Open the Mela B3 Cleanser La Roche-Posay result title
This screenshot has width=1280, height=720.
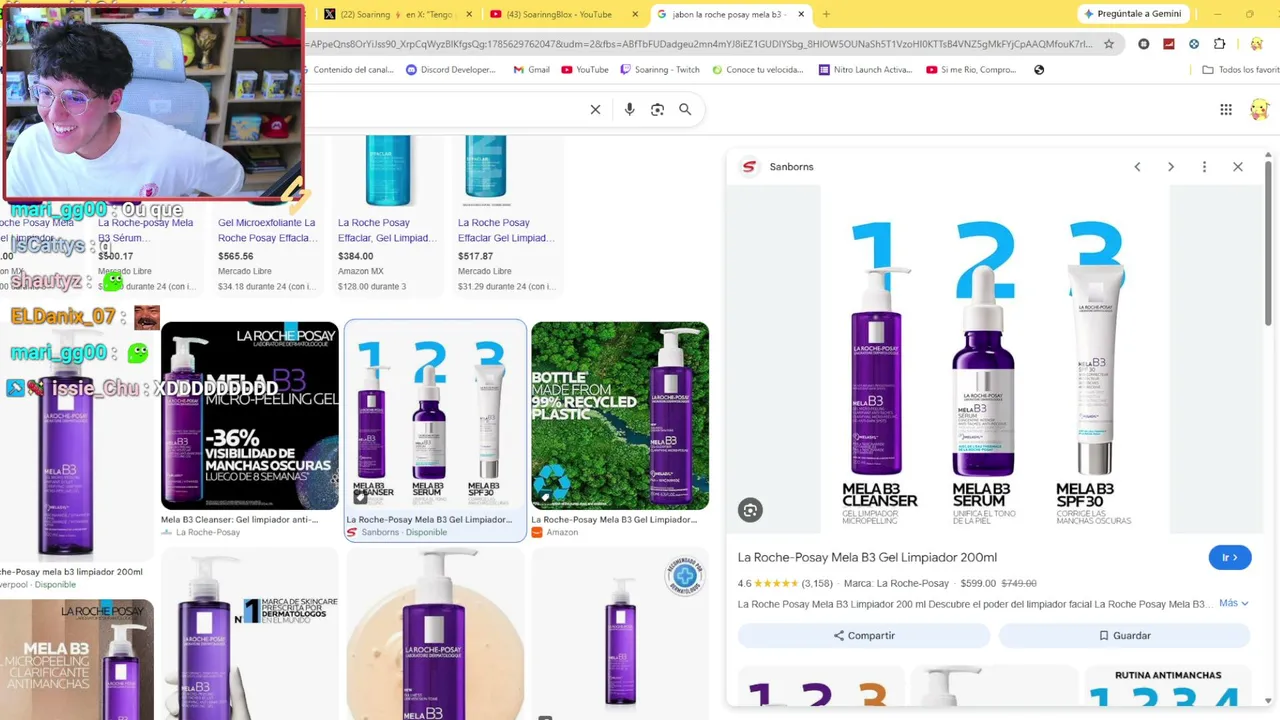(239, 520)
